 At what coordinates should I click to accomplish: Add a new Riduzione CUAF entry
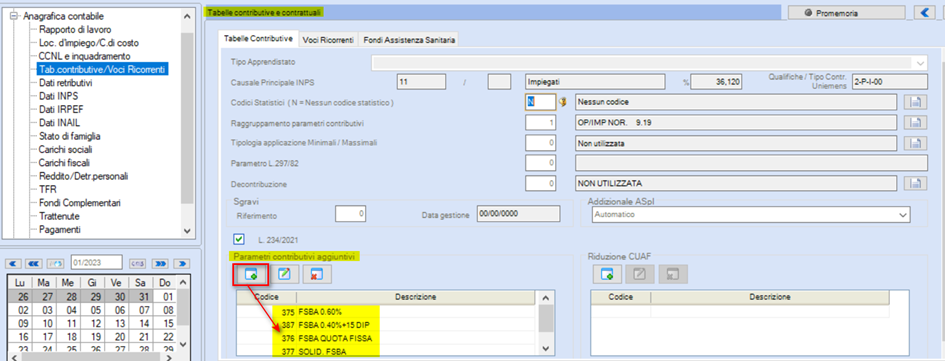click(608, 274)
